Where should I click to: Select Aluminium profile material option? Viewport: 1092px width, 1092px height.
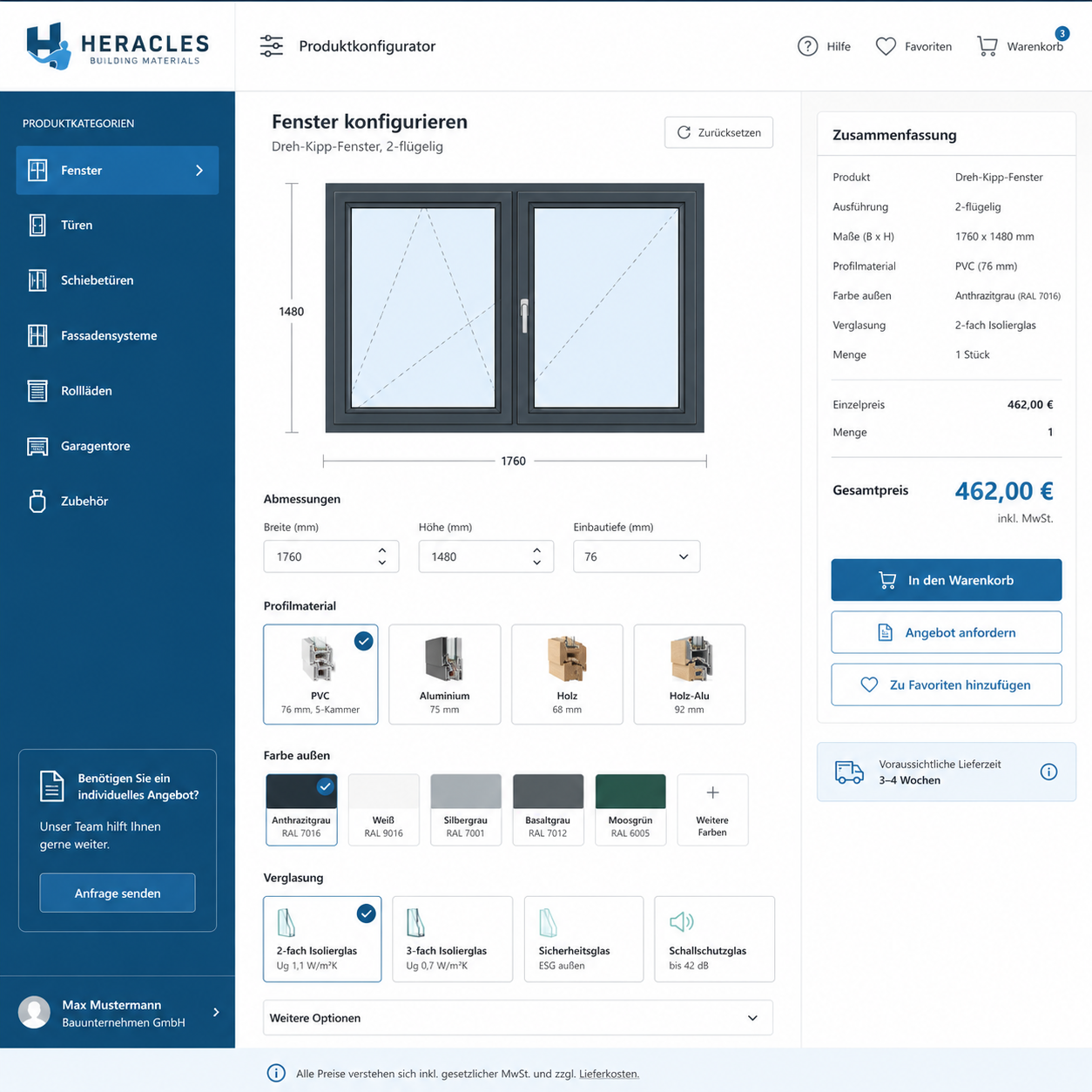444,674
